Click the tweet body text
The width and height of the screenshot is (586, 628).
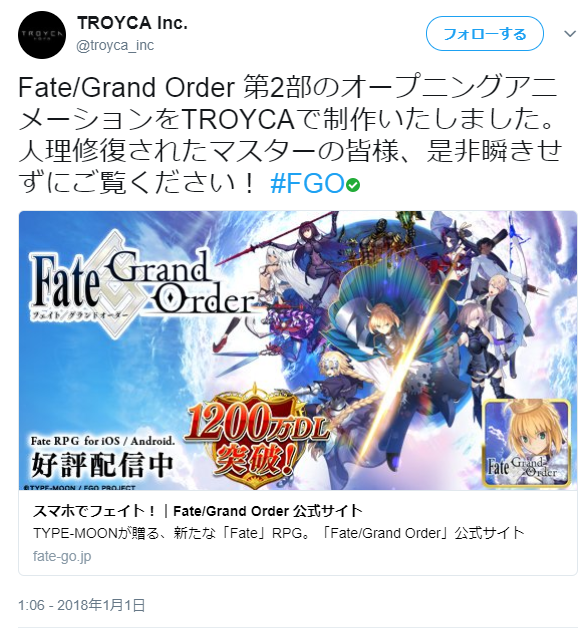click(x=290, y=136)
